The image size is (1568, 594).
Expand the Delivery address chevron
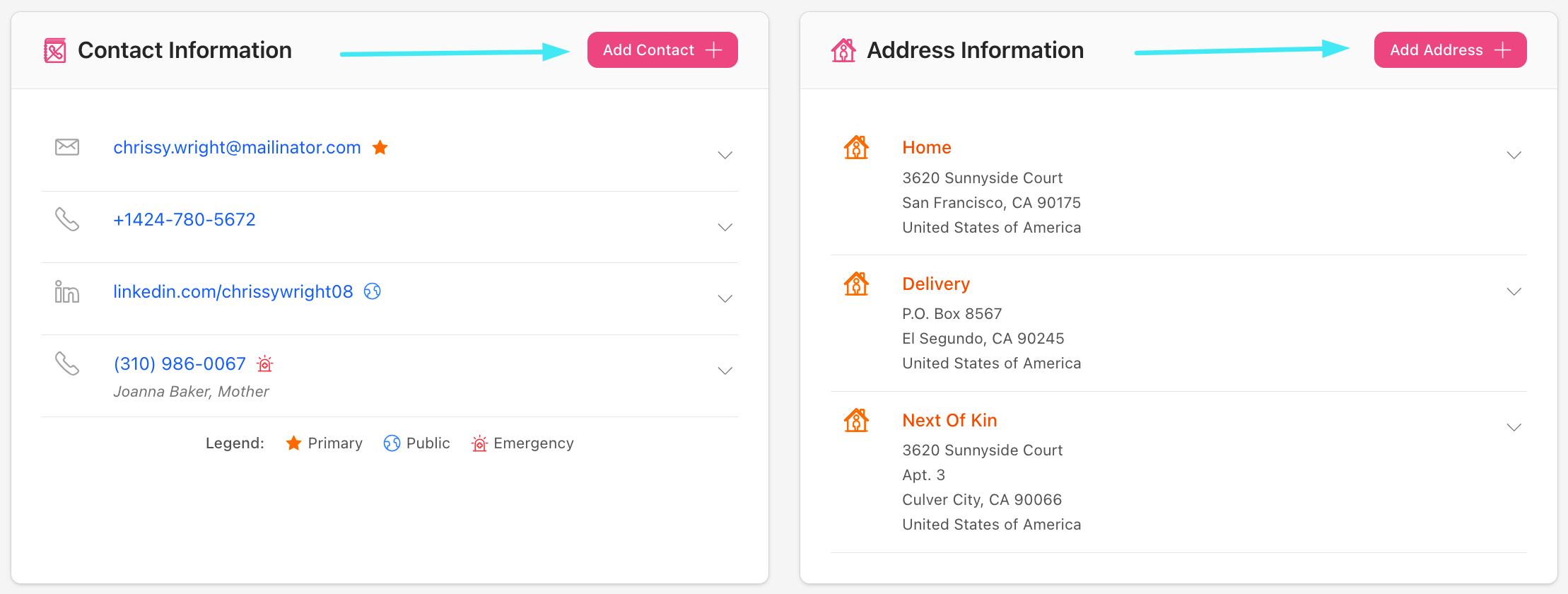click(x=1514, y=291)
